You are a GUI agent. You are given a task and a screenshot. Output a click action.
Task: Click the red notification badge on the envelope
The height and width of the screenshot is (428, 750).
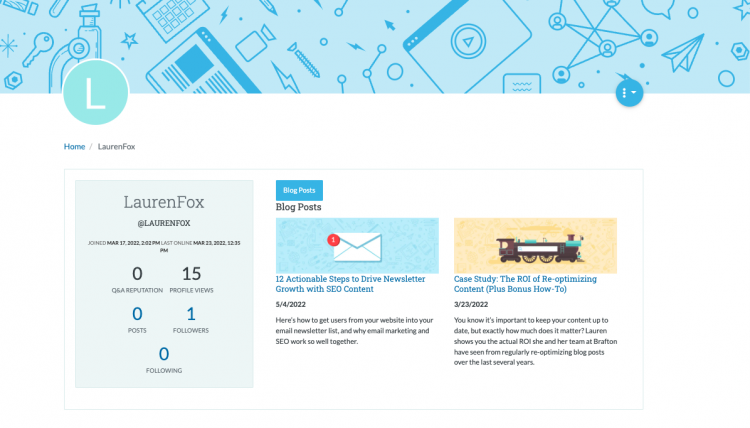tap(334, 240)
